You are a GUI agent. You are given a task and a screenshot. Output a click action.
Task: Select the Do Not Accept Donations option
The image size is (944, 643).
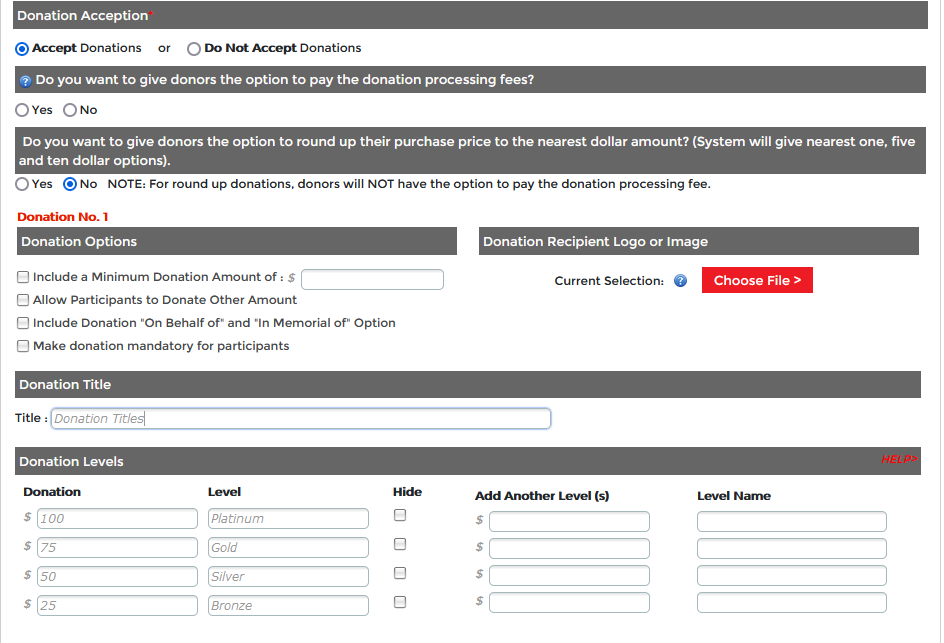click(194, 48)
